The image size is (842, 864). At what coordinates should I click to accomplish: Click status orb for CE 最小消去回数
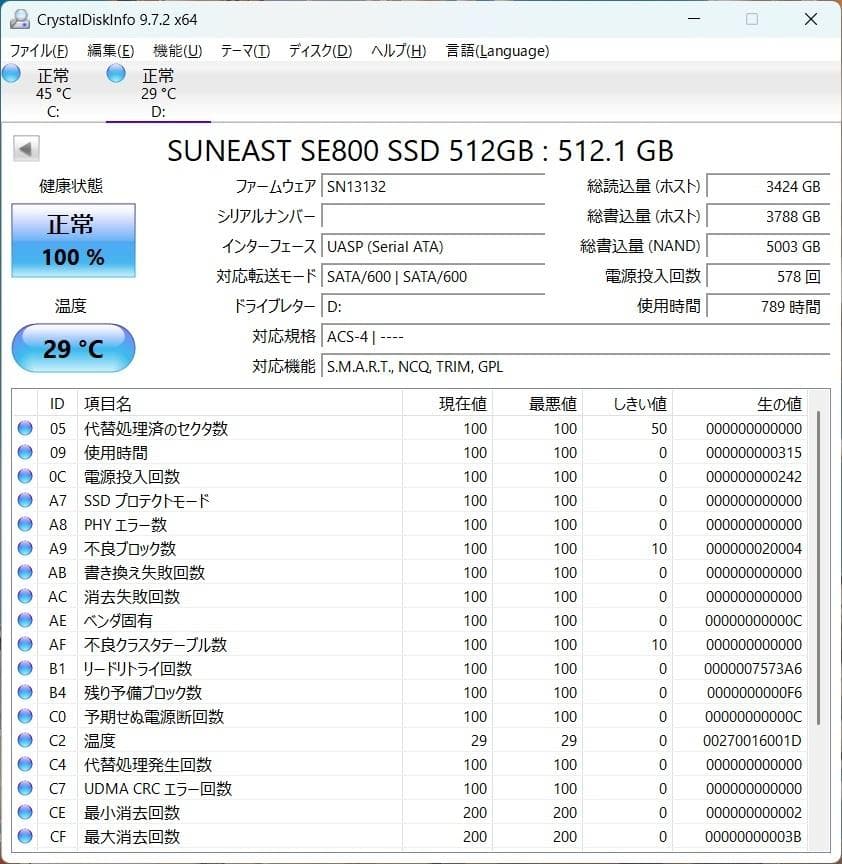(25, 812)
